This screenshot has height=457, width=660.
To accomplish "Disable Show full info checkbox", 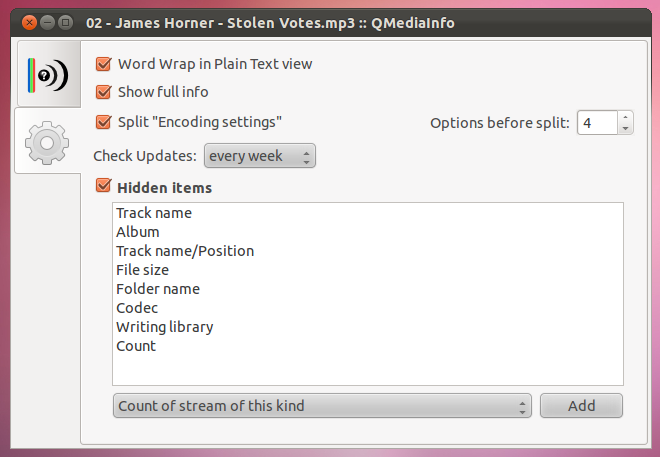I will click(104, 92).
